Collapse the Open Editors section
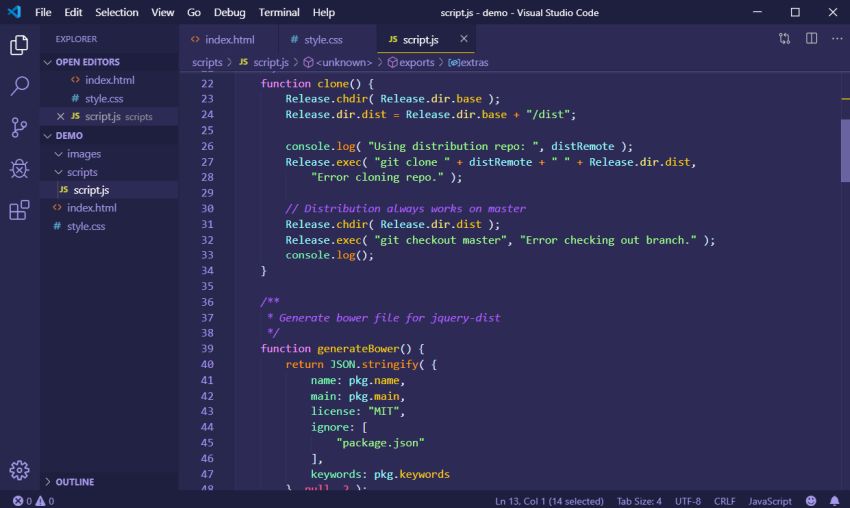850x508 pixels. [x=47, y=62]
